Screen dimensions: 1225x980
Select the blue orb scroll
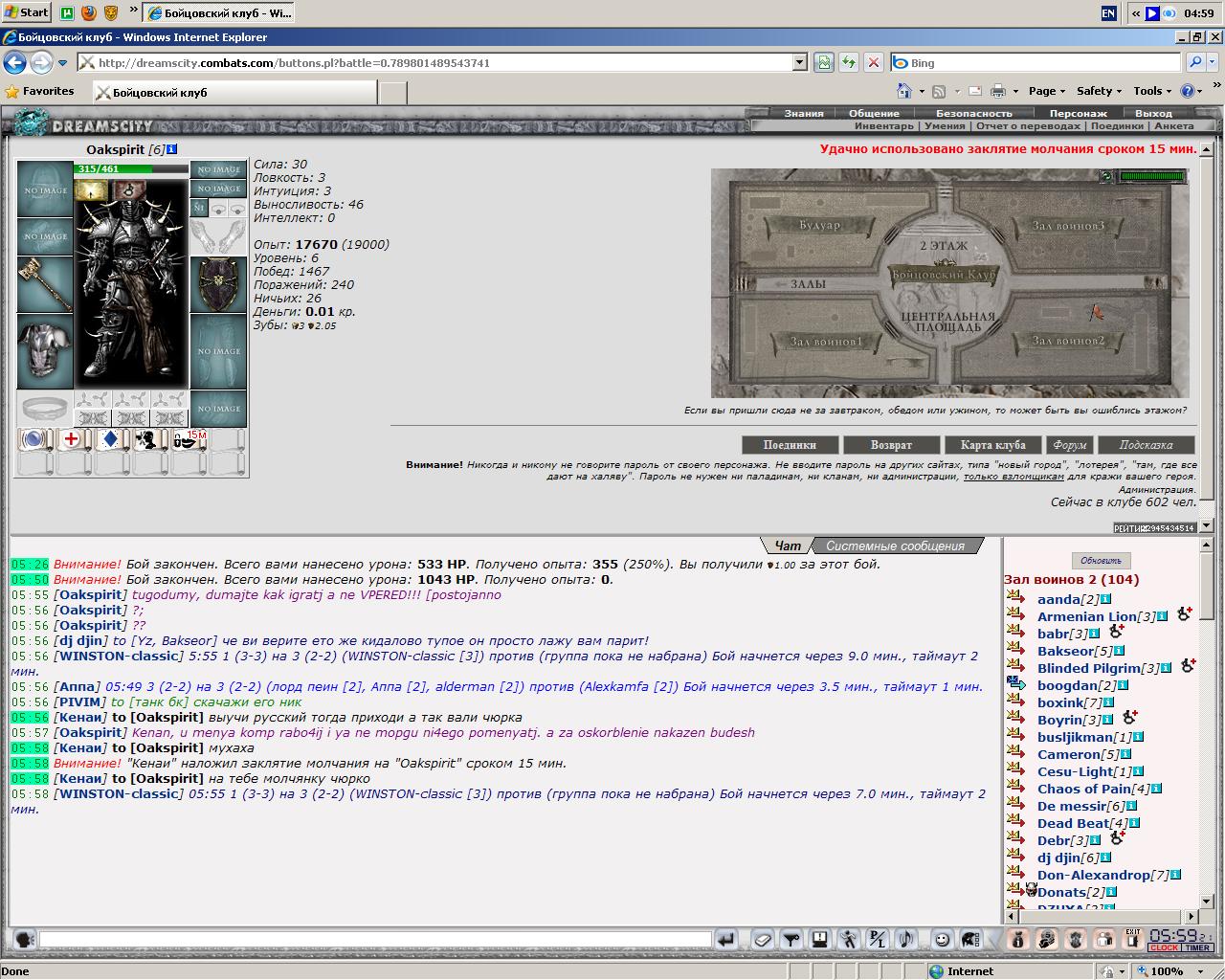point(34,440)
